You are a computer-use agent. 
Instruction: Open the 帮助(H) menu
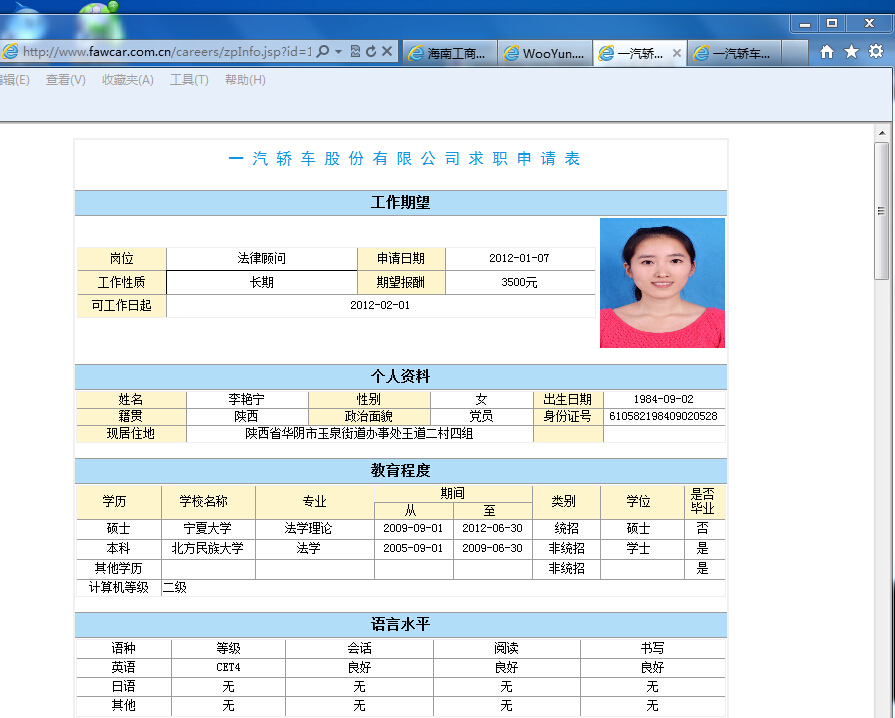[245, 80]
